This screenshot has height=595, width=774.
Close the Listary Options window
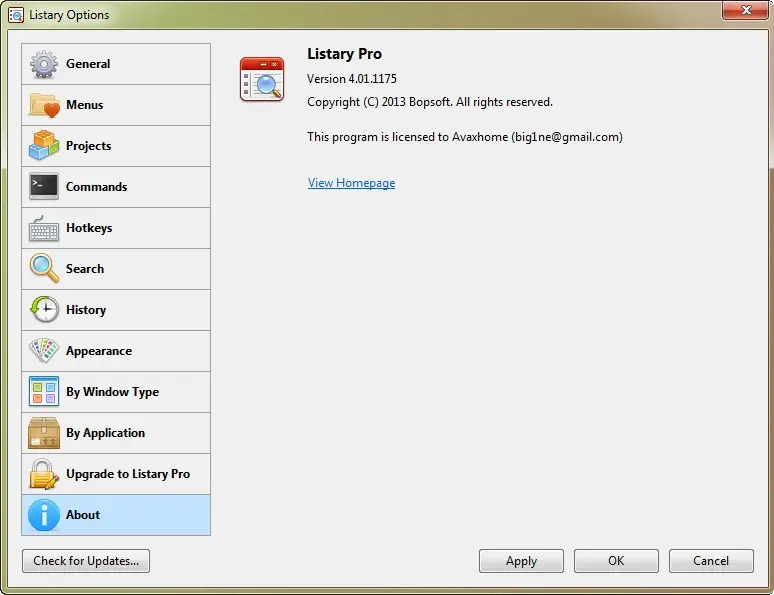point(746,10)
